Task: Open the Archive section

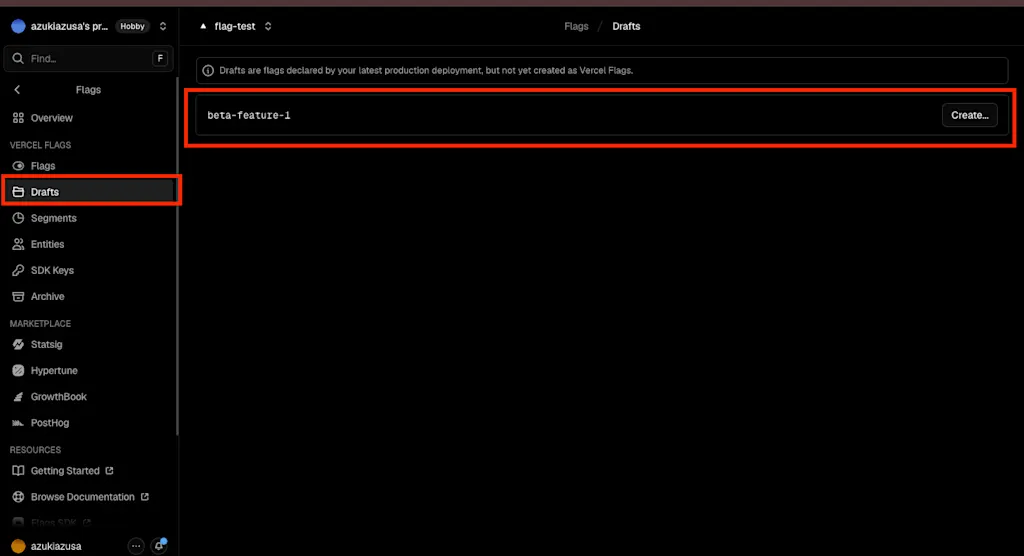Action: 88,297
